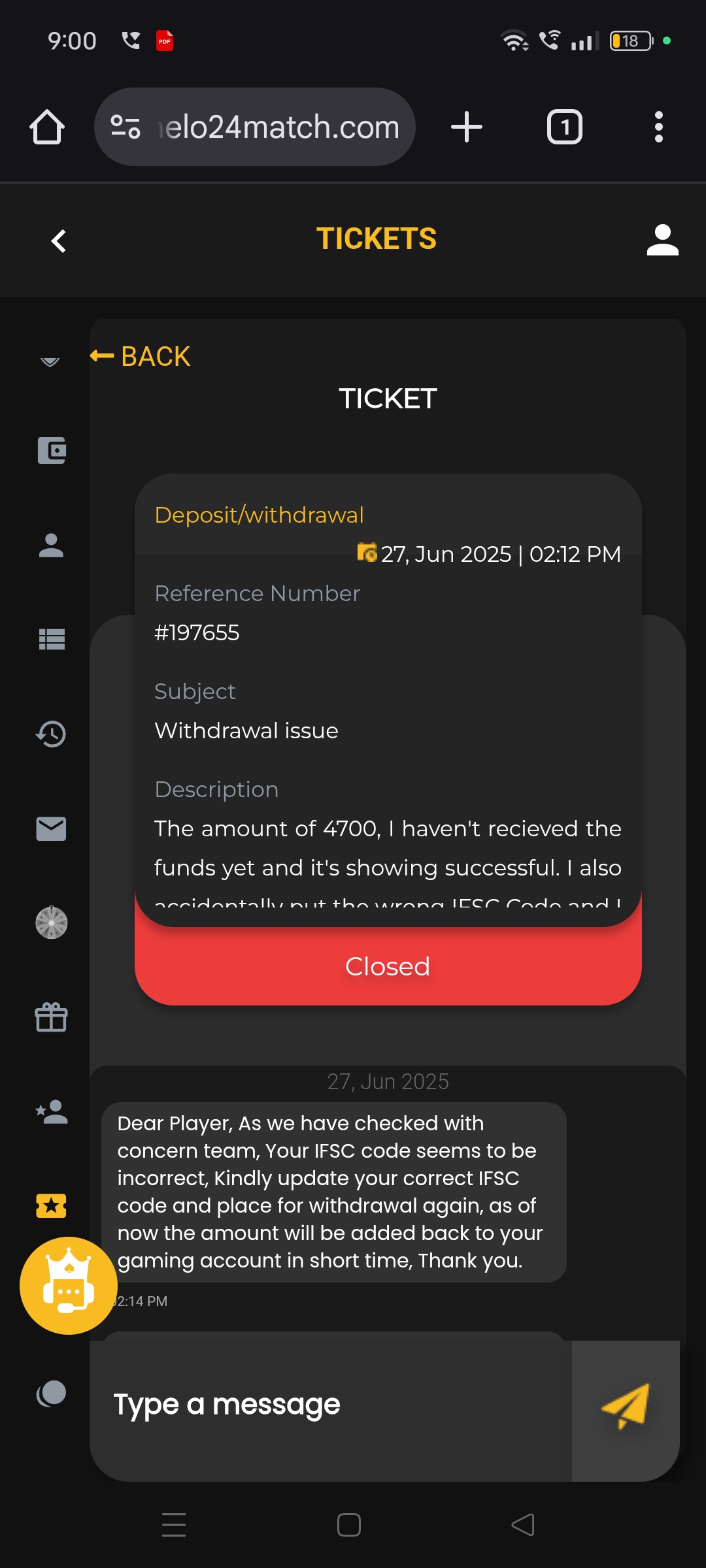Open the list view sidebar icon

point(52,640)
